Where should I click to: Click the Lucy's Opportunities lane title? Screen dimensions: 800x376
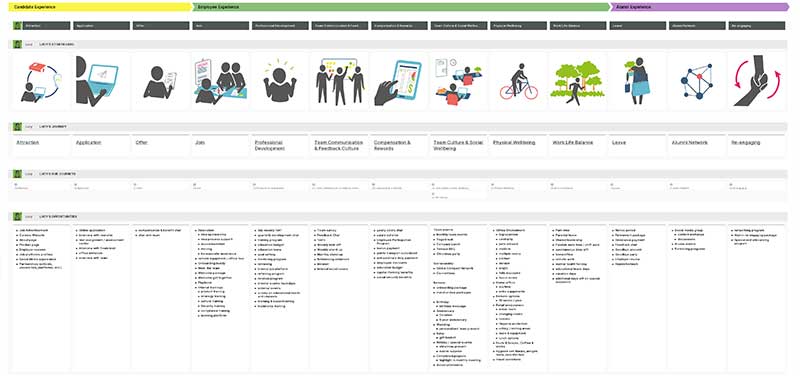tap(58, 216)
